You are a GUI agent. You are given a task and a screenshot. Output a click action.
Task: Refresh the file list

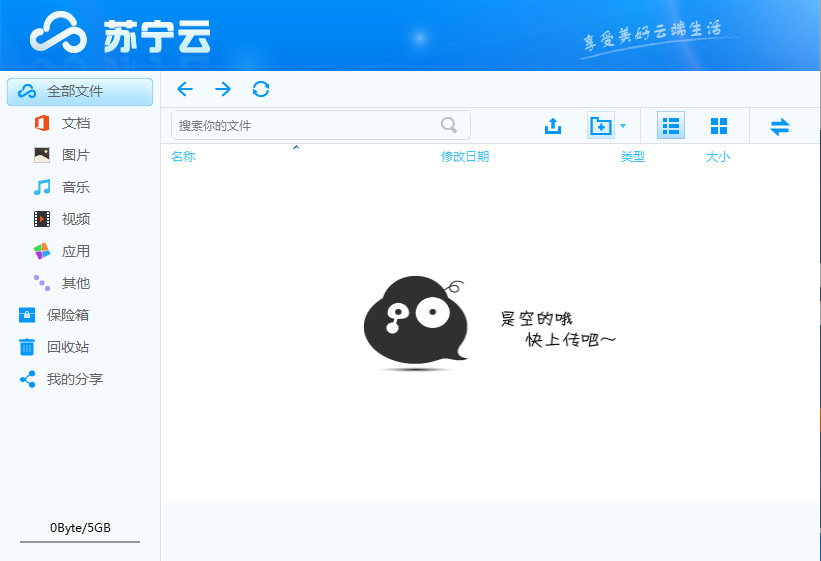(x=261, y=89)
